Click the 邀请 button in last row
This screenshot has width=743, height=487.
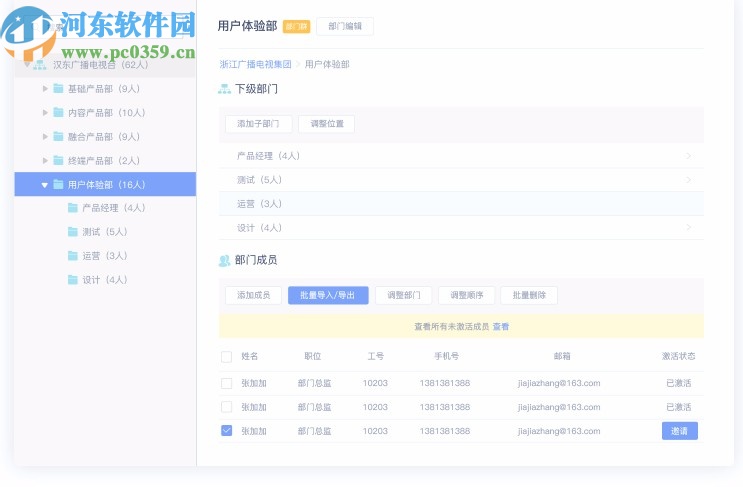[680, 431]
